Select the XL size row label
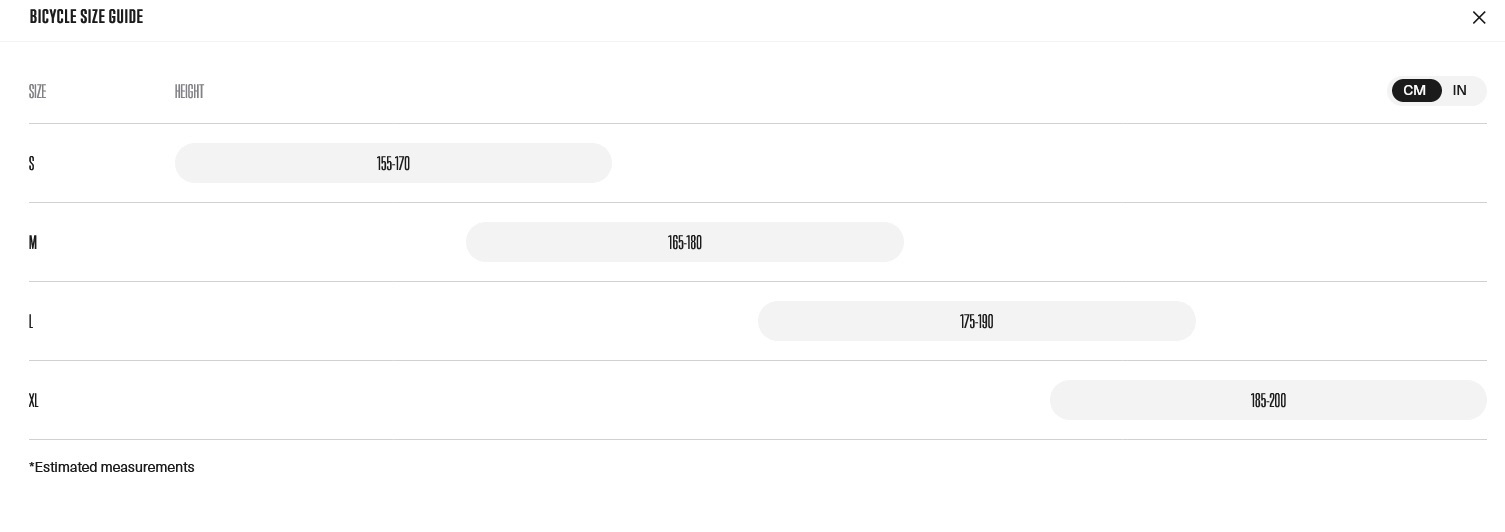The image size is (1505, 532). pos(34,400)
